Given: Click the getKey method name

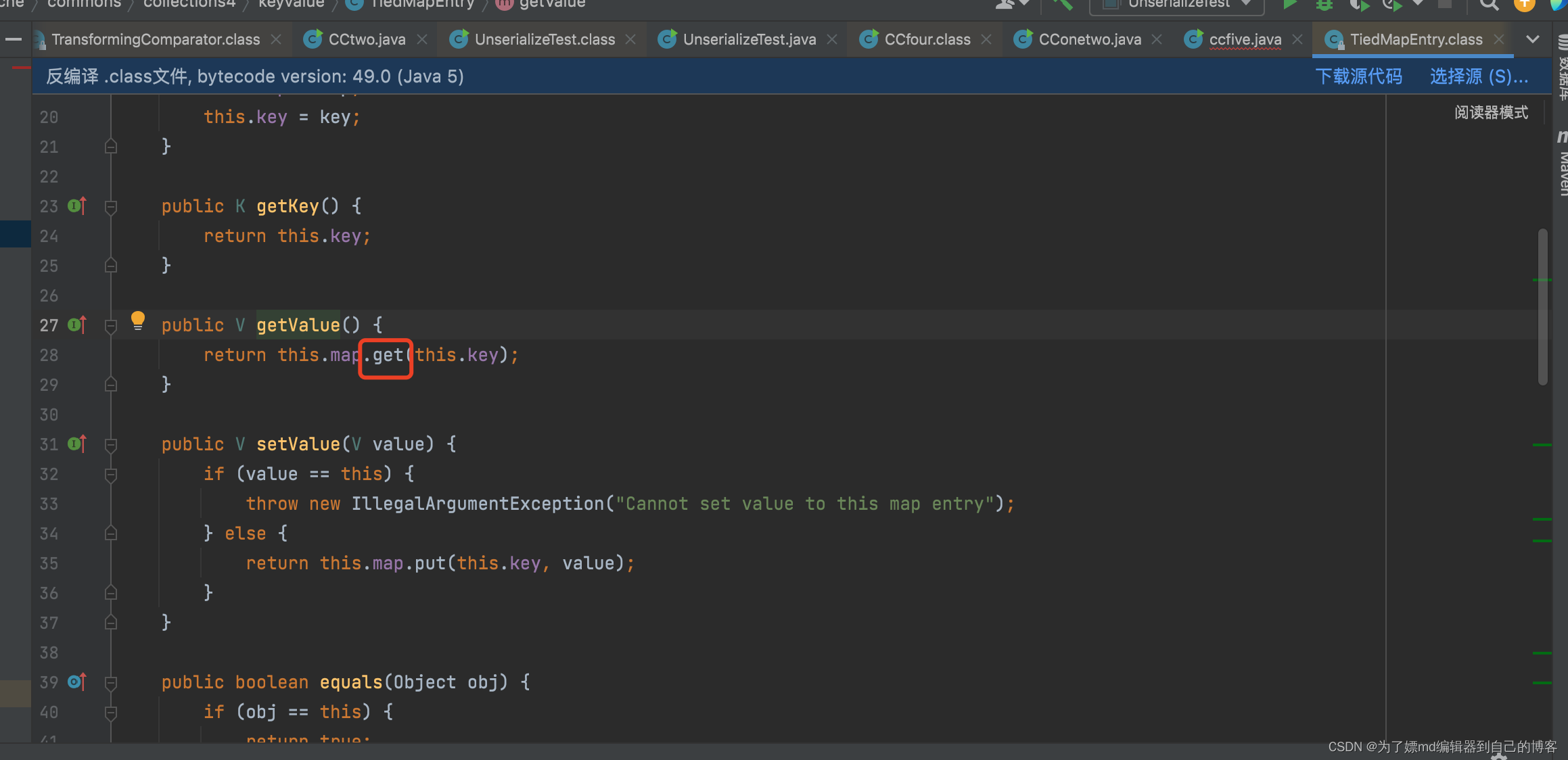Looking at the screenshot, I should (x=287, y=206).
